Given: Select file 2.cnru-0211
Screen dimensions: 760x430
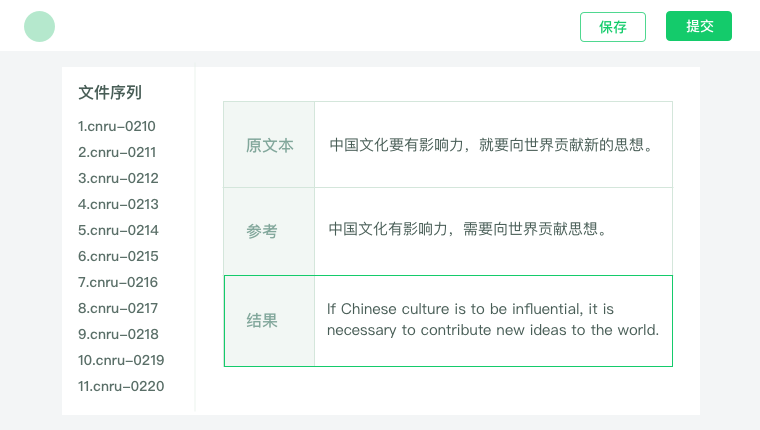Looking at the screenshot, I should coord(117,153).
